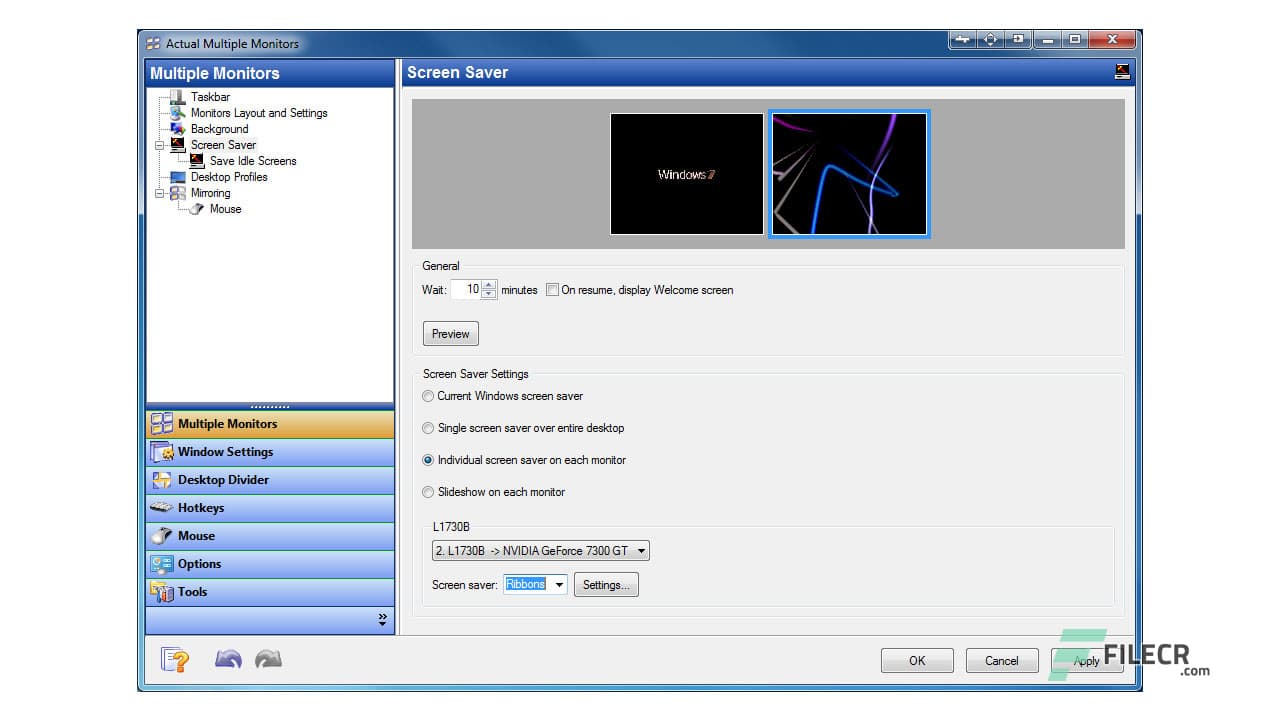Select Current Windows screen saver option

[429, 396]
